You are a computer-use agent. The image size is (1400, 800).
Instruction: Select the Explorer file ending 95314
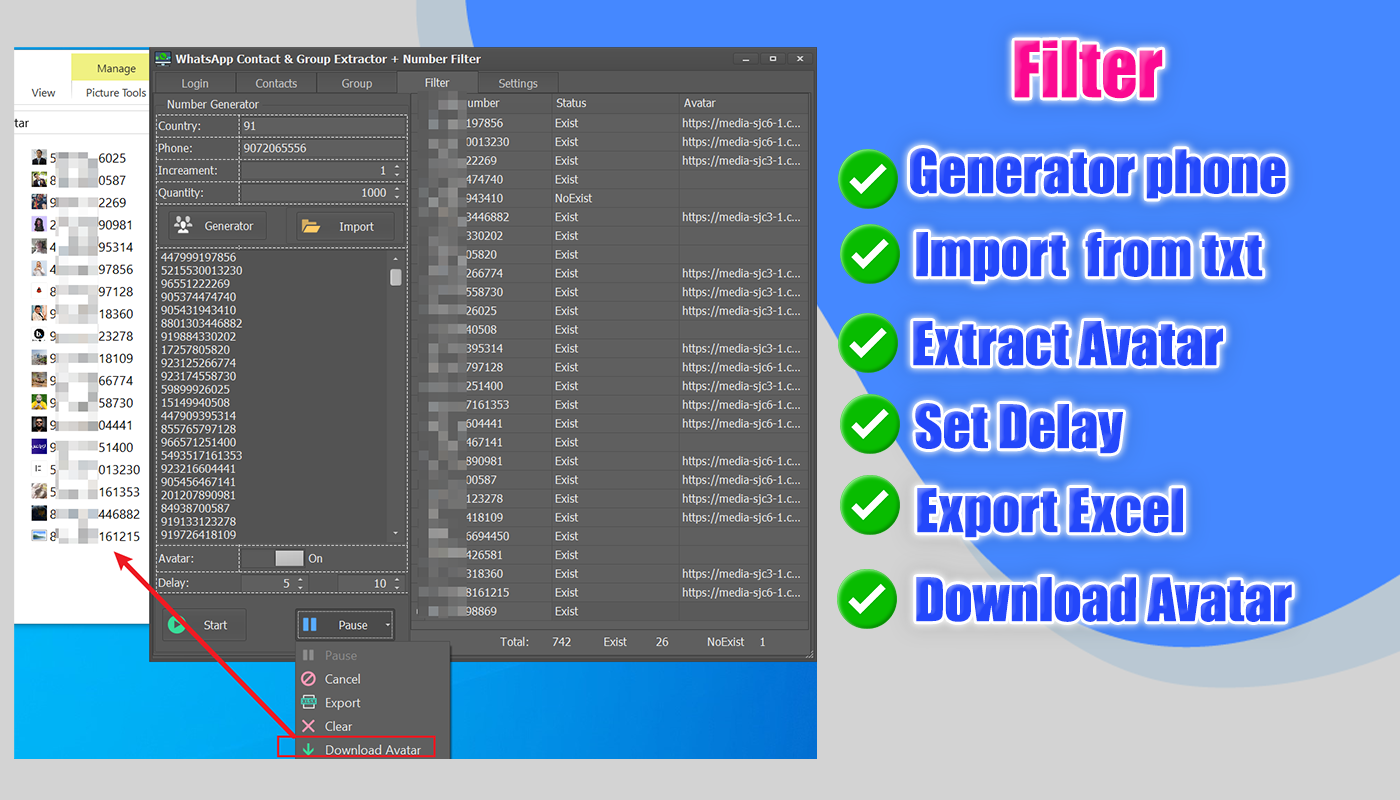click(x=82, y=247)
